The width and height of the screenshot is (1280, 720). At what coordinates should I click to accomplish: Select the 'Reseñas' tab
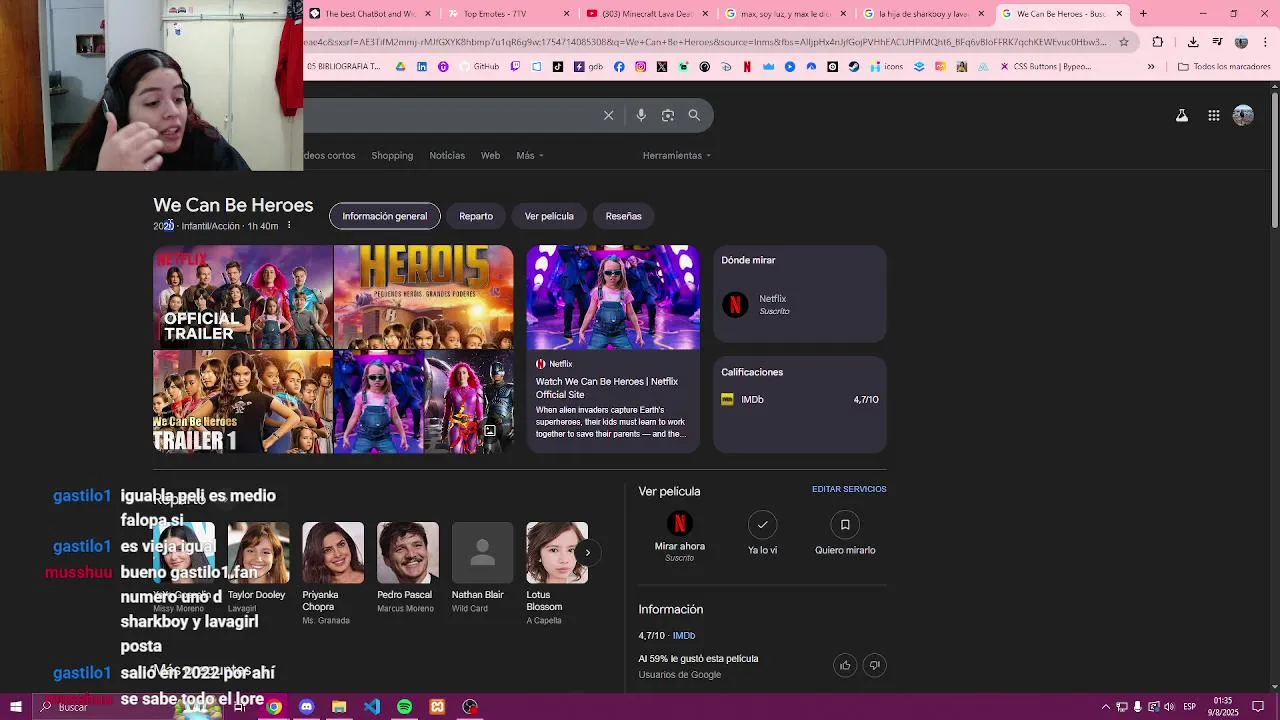tap(623, 216)
